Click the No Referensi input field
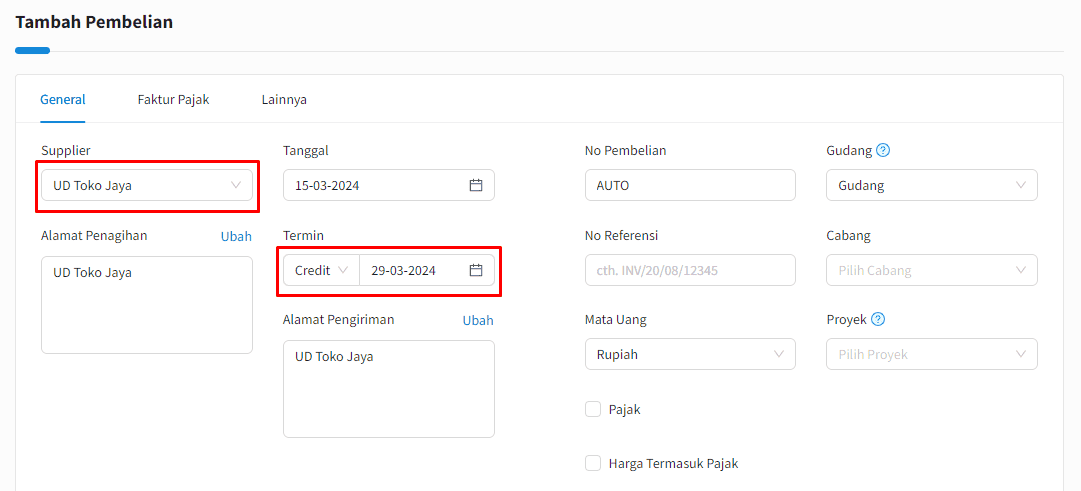This screenshot has height=491, width=1081. point(690,270)
